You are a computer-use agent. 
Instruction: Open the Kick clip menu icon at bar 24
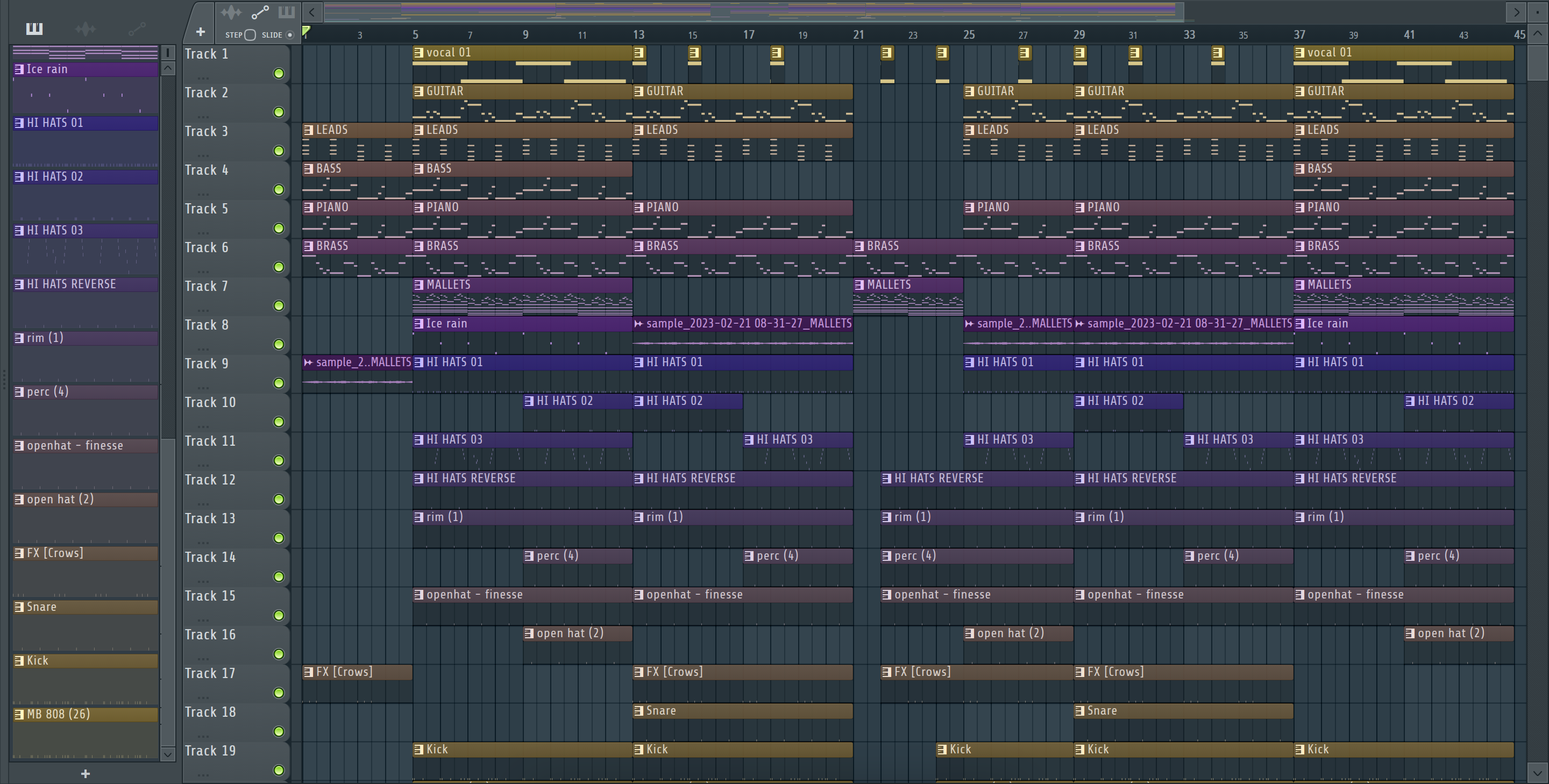(x=942, y=750)
